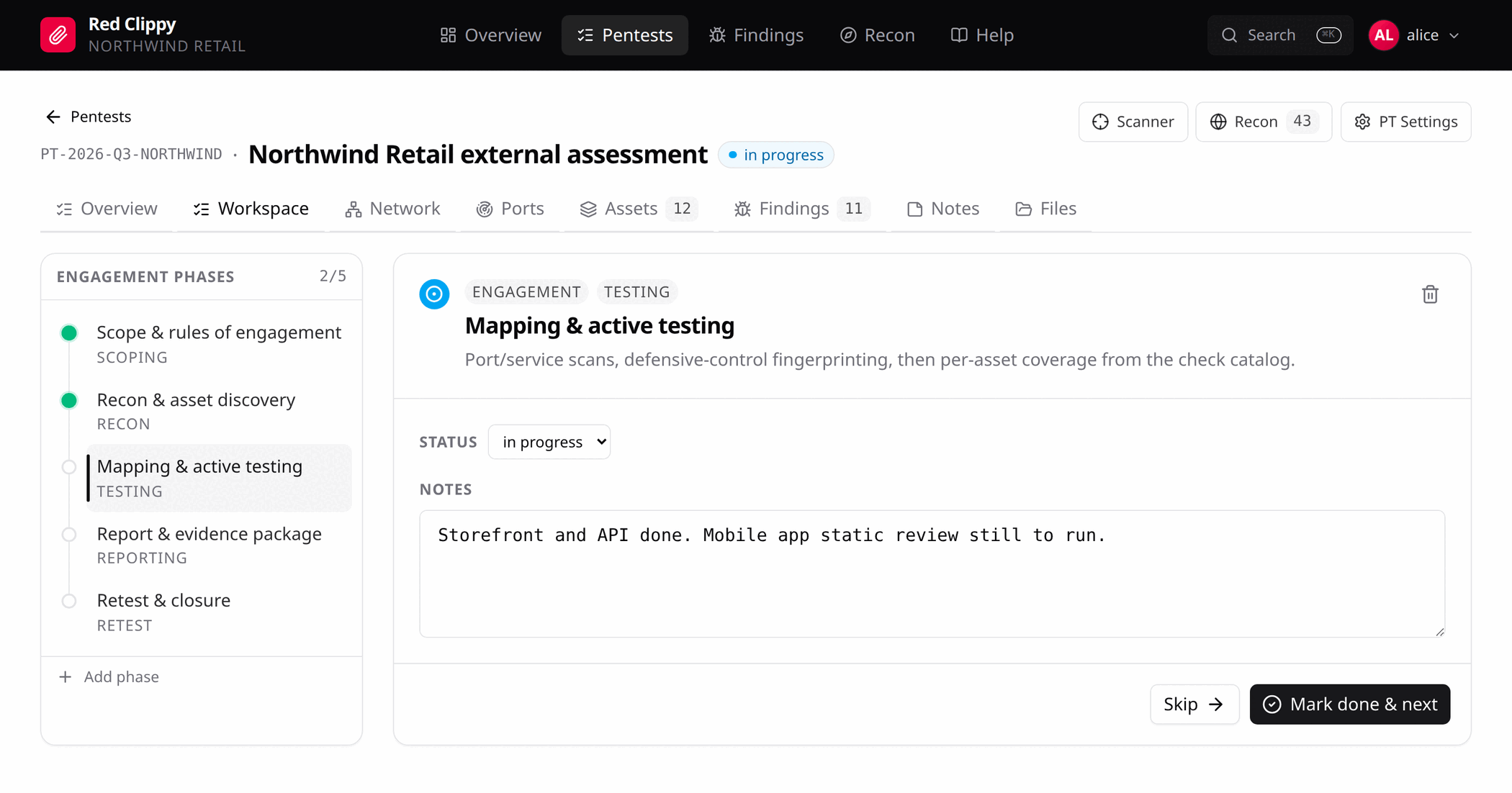1512x793 pixels.
Task: Switch to the Findings 11 tab
Action: coord(801,209)
